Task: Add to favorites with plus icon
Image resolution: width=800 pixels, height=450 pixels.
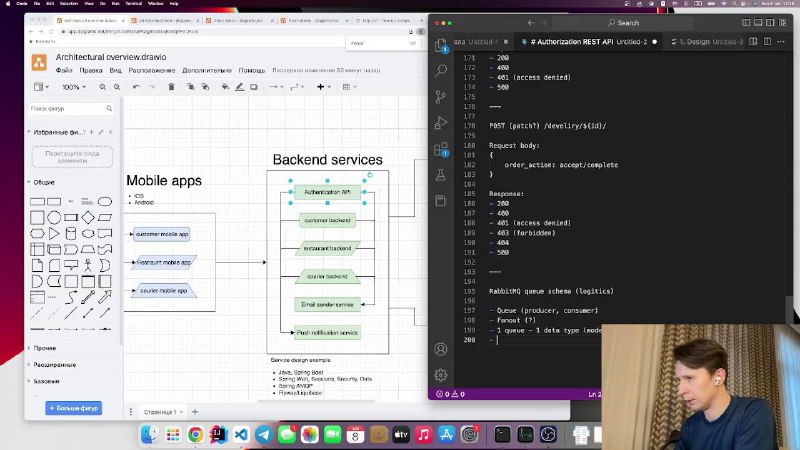Action: (92, 132)
